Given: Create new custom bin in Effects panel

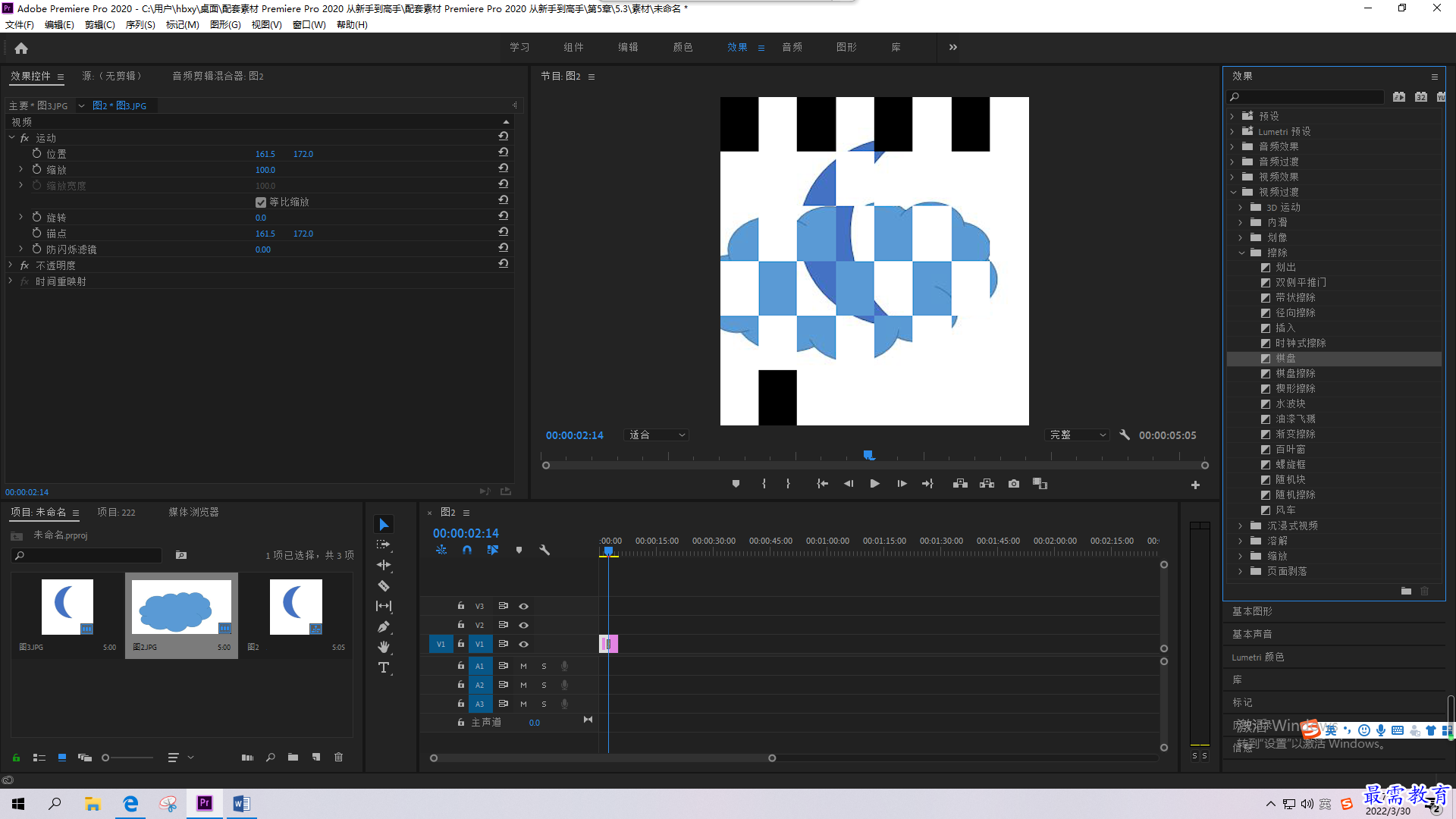Looking at the screenshot, I should click(x=1406, y=591).
